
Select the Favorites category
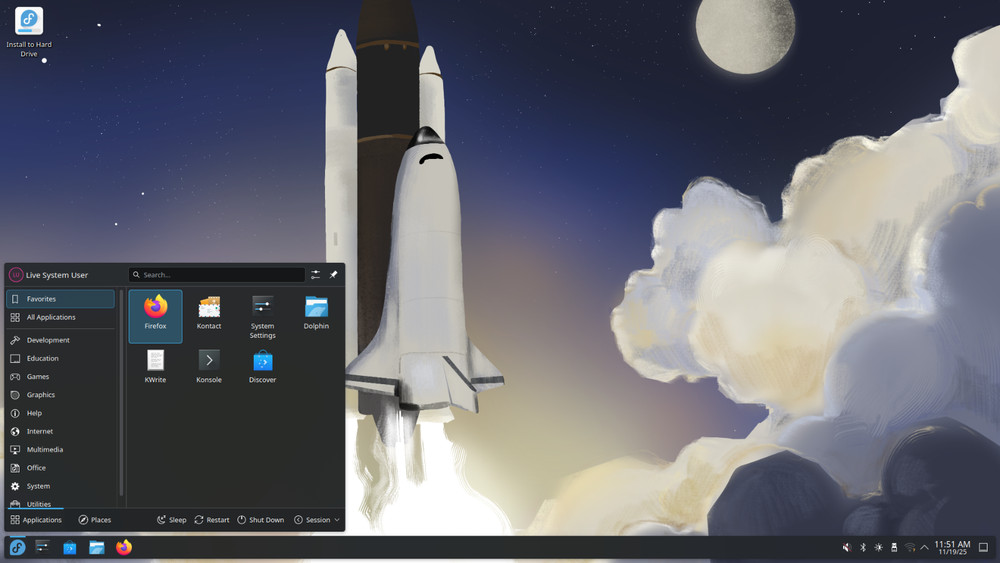[x=61, y=298]
